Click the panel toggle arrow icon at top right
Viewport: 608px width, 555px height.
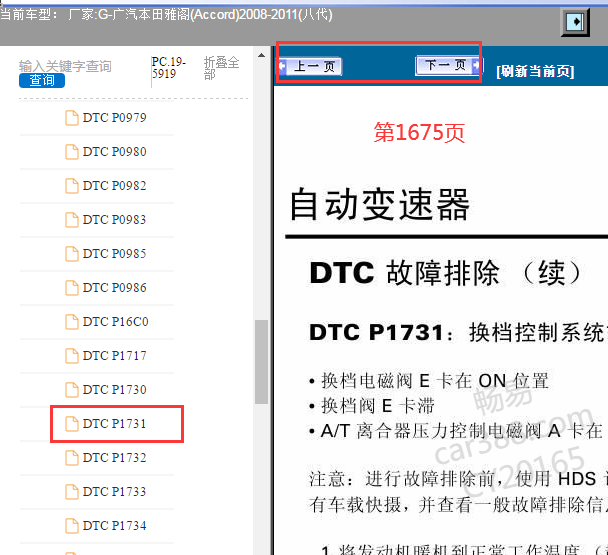575,22
